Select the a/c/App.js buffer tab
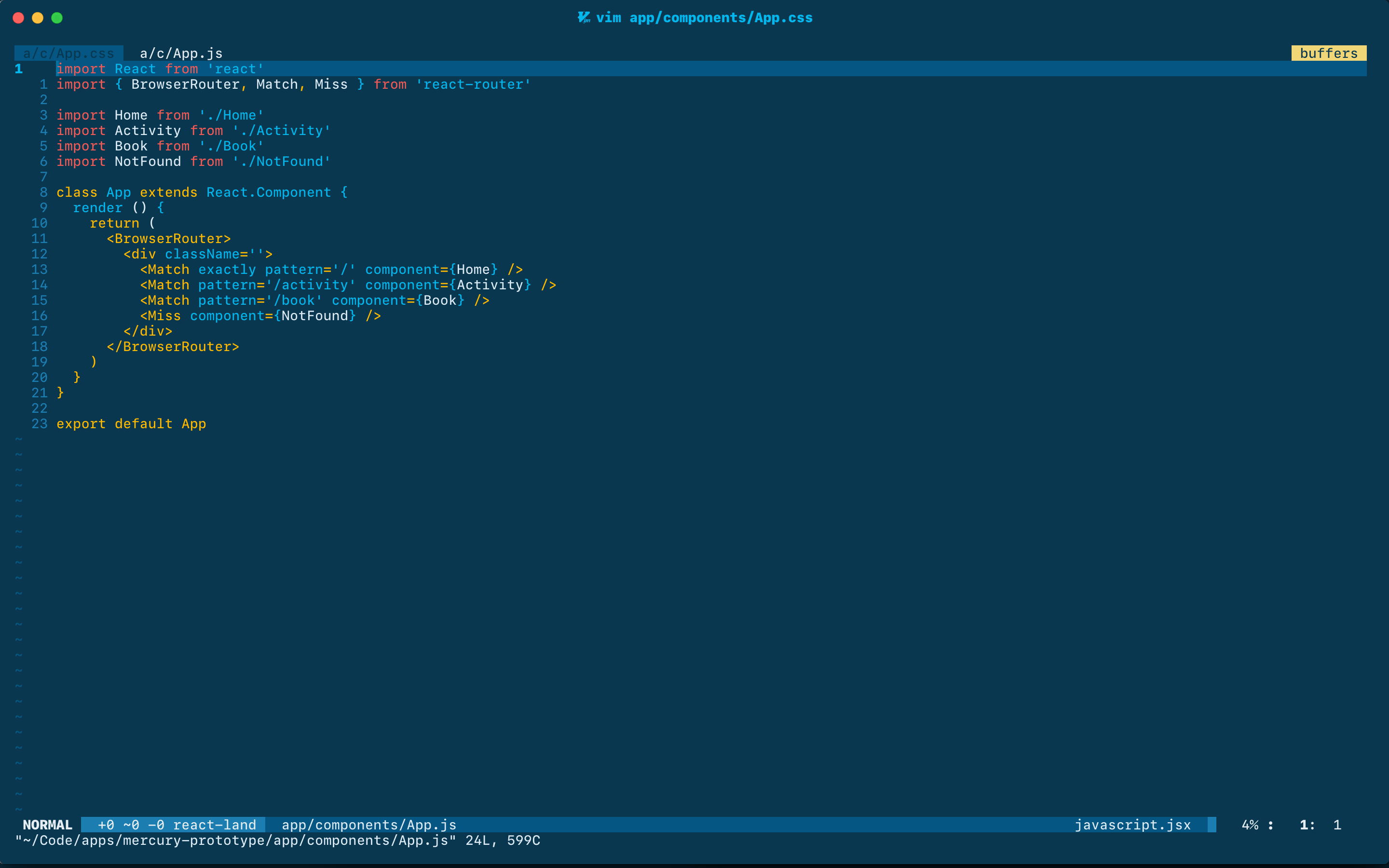This screenshot has width=1389, height=868. click(x=181, y=54)
